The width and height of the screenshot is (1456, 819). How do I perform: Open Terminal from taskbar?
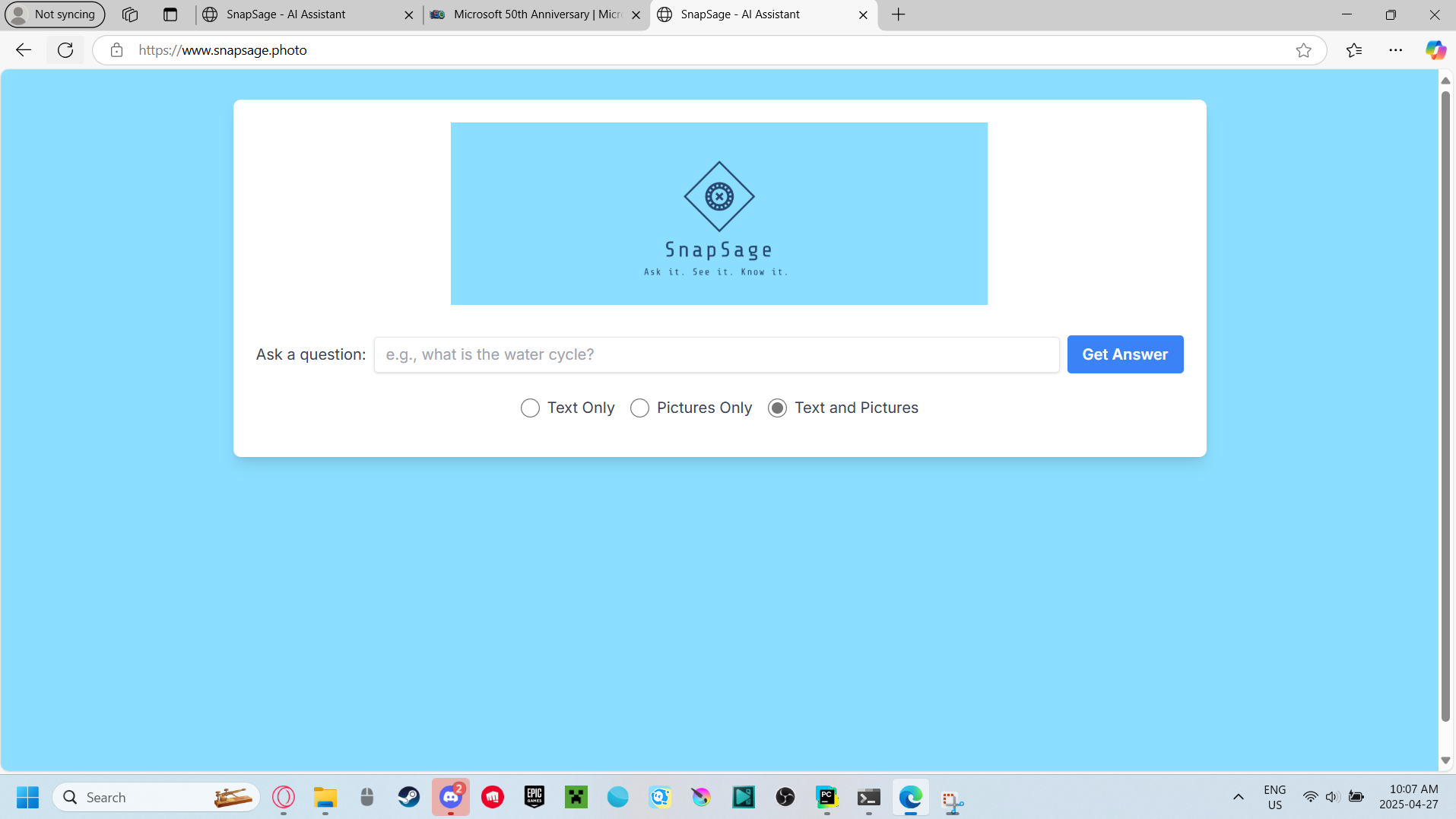point(869,797)
